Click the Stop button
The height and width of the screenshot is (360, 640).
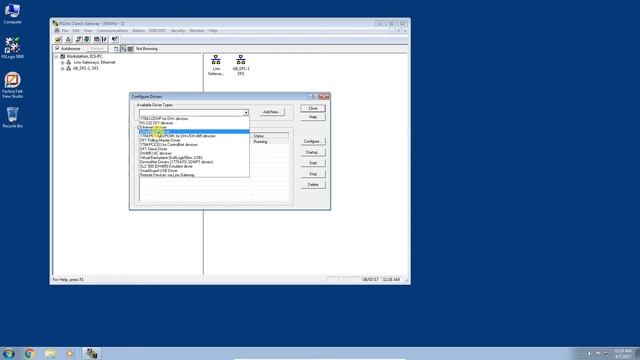pos(313,174)
